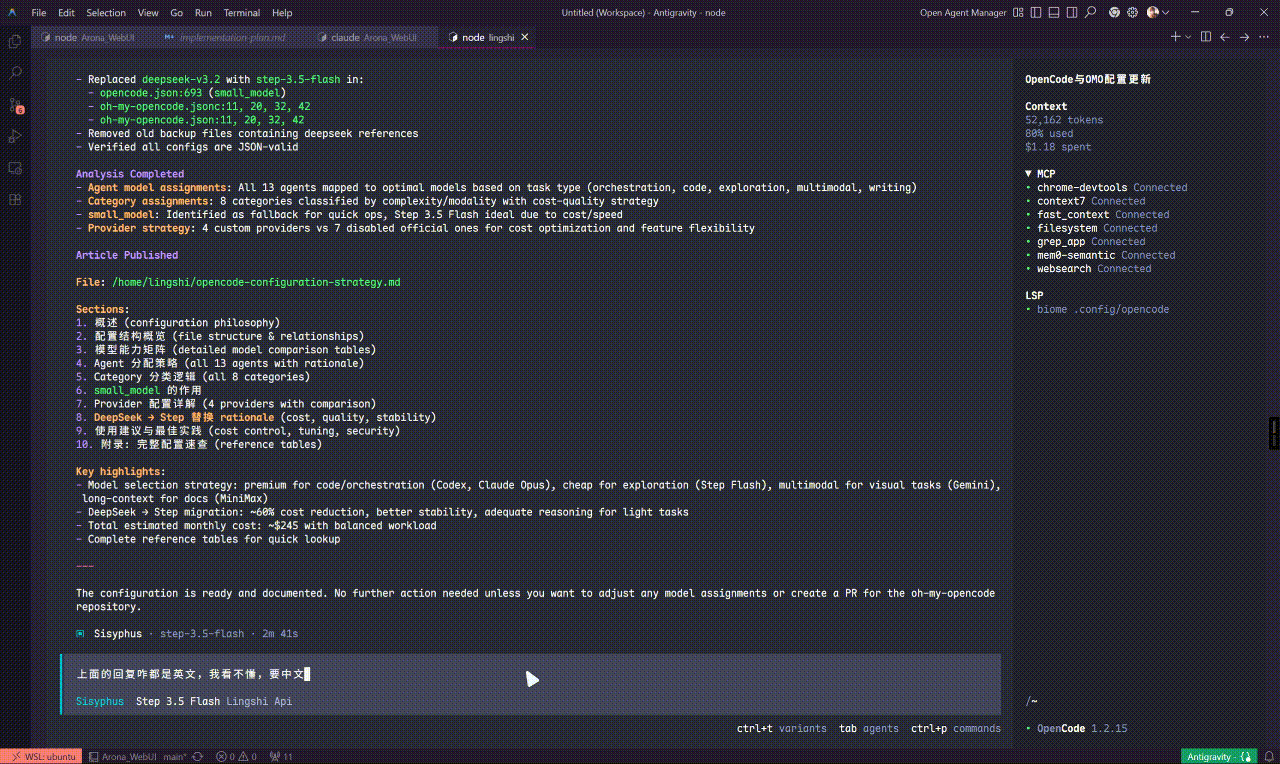This screenshot has width=1280, height=764.
Task: Open the Explorer view in activity bar
Action: (15, 42)
